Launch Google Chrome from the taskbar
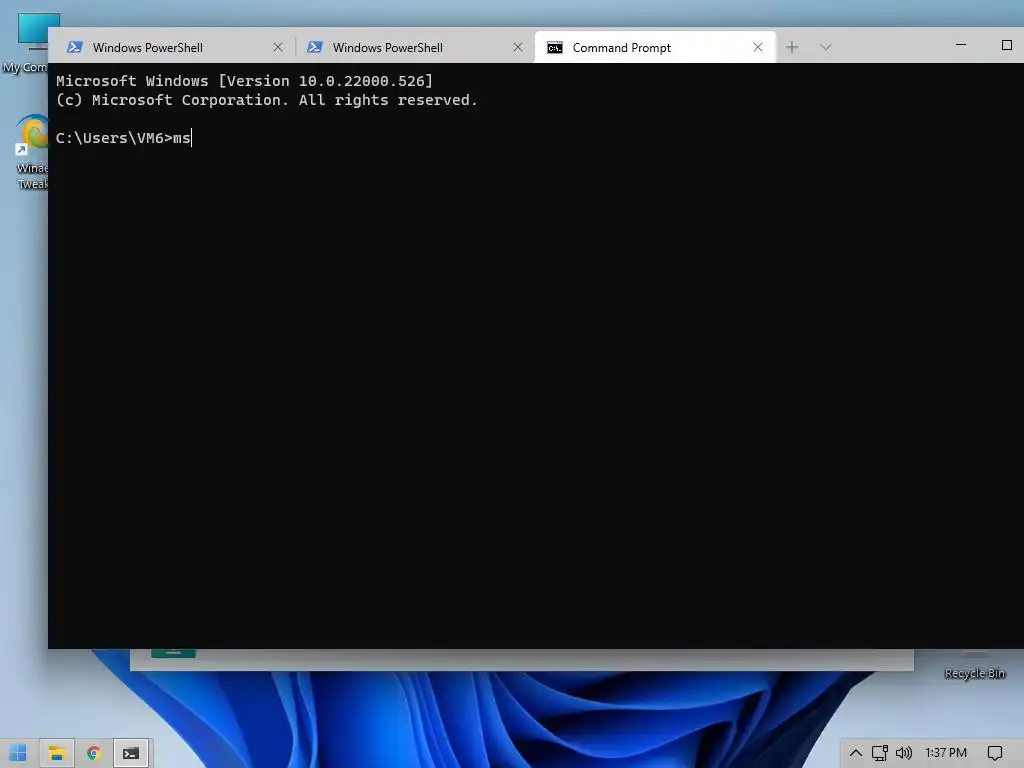The width and height of the screenshot is (1024, 768). tap(94, 752)
